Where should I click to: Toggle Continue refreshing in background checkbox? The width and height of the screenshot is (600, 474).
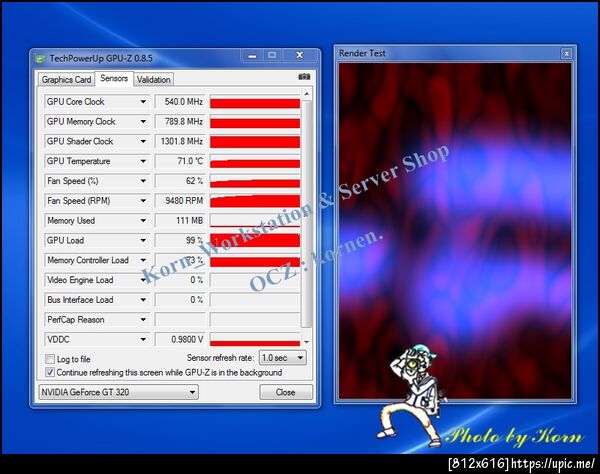(x=50, y=372)
